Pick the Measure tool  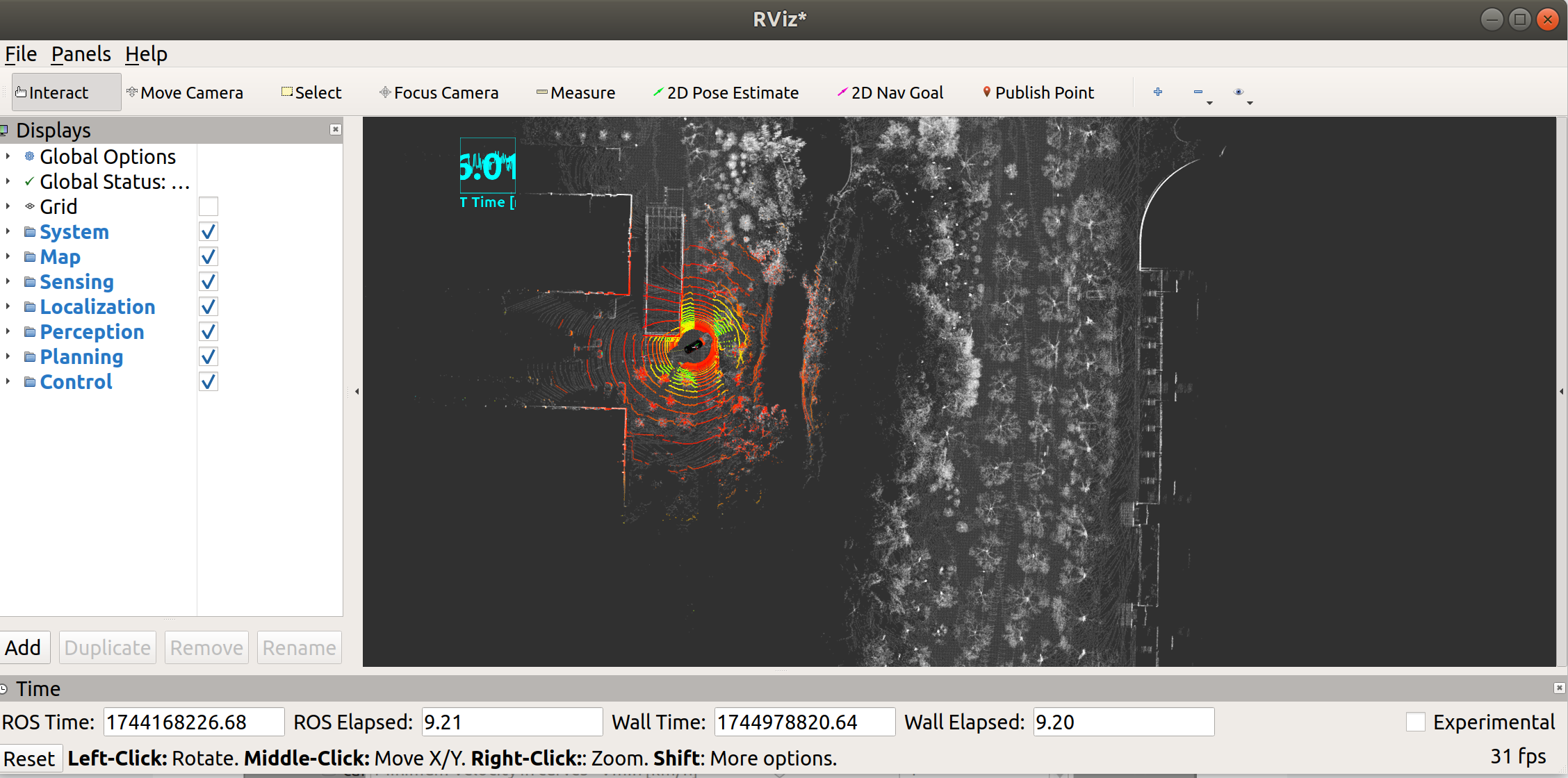(576, 92)
